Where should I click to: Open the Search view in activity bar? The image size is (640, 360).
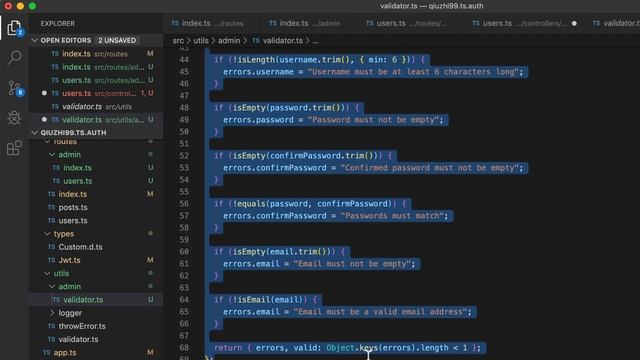click(14, 57)
